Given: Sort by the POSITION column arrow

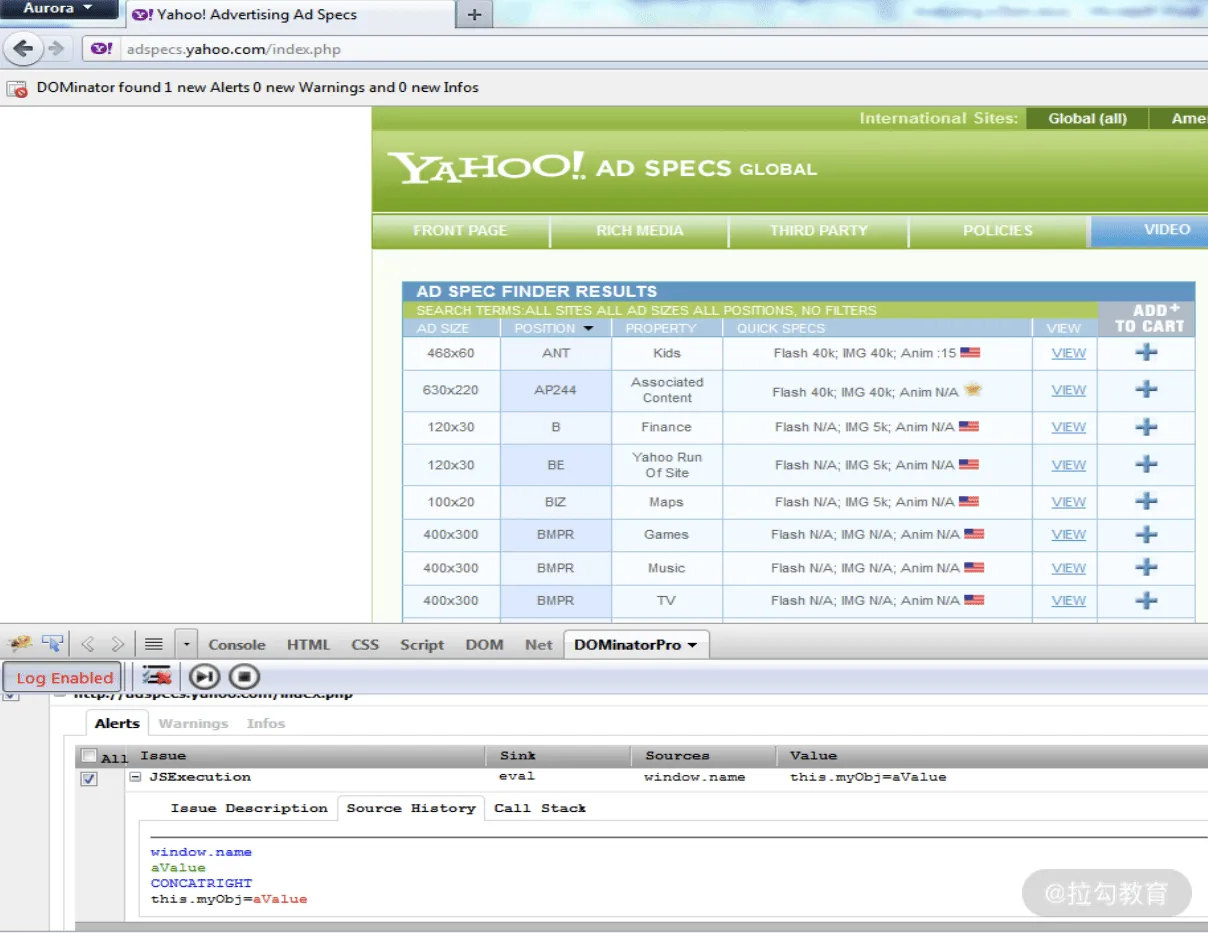Looking at the screenshot, I should [x=588, y=328].
